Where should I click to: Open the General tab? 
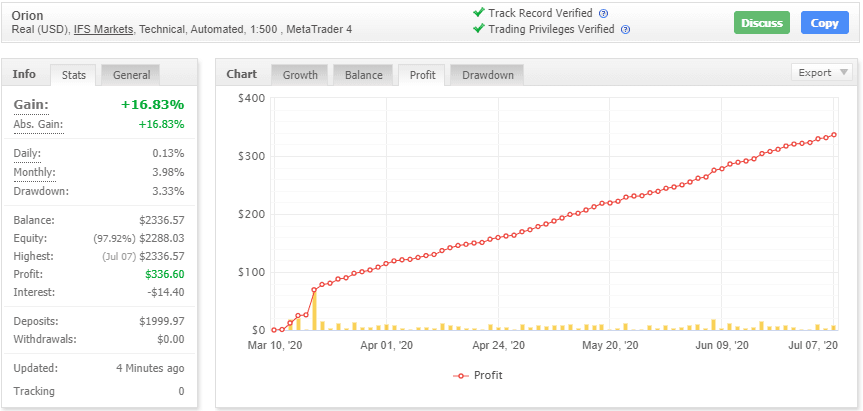point(131,75)
